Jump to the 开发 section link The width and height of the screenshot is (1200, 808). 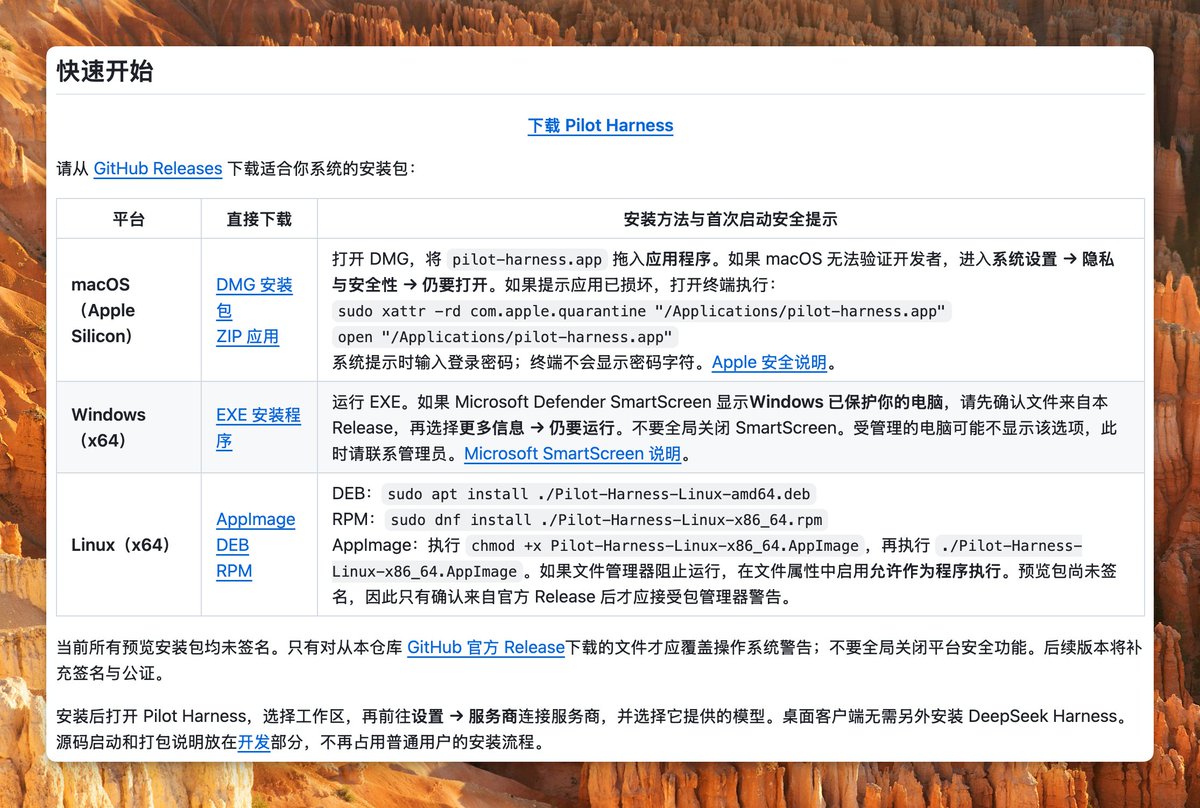254,743
